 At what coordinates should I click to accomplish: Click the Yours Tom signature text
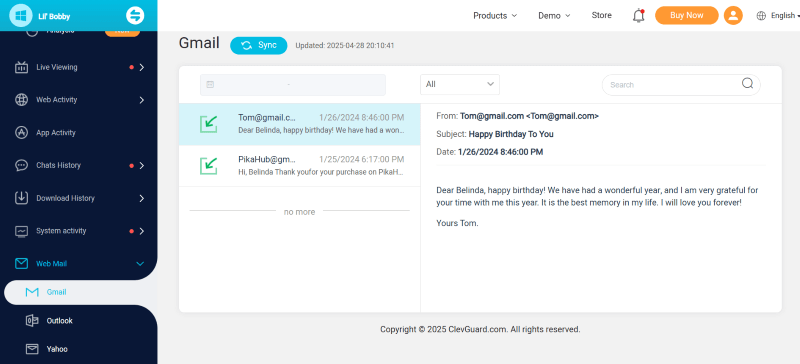pyautogui.click(x=457, y=223)
